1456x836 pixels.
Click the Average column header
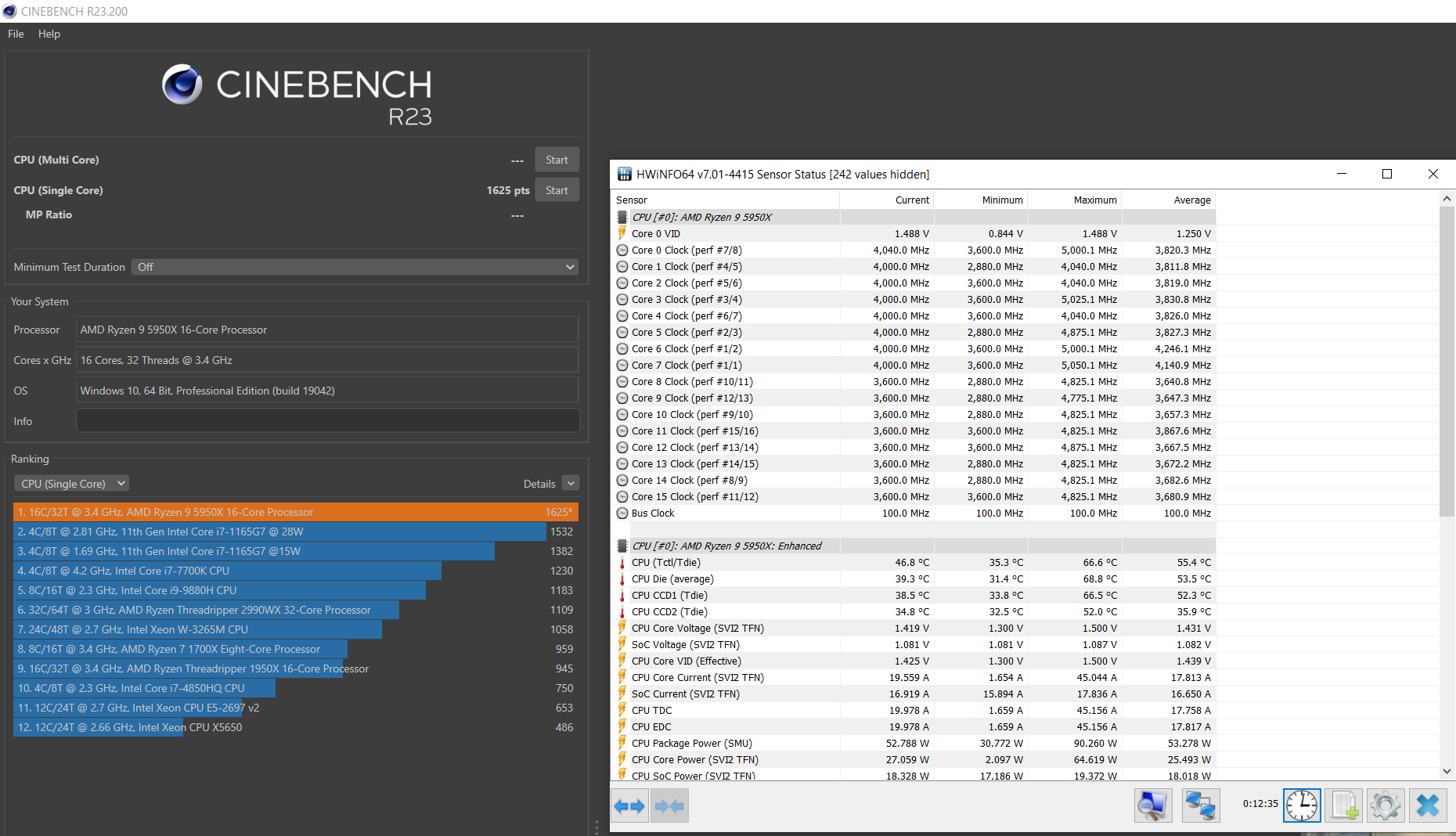click(x=1169, y=200)
